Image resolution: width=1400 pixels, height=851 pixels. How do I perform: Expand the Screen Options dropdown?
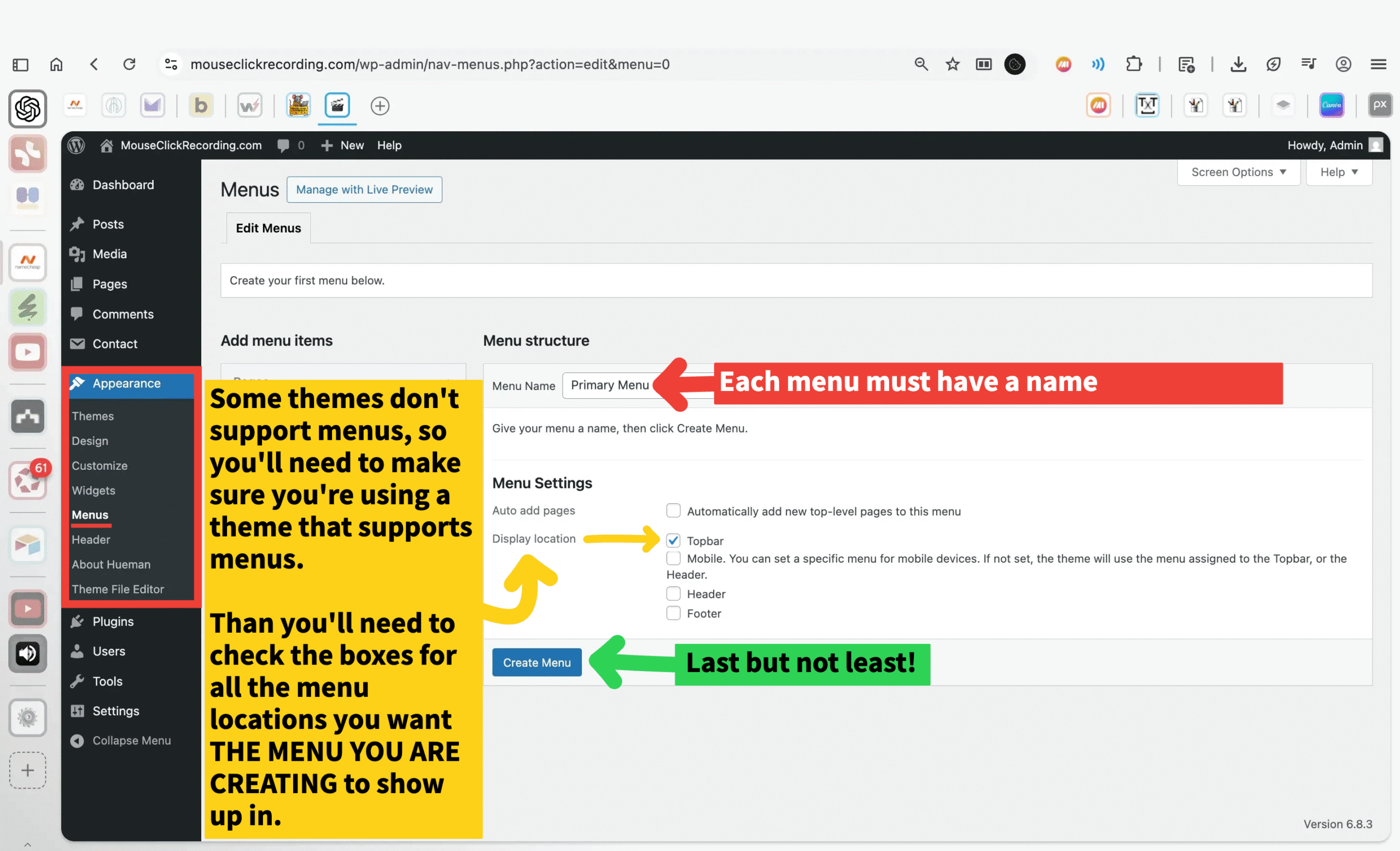(1238, 172)
